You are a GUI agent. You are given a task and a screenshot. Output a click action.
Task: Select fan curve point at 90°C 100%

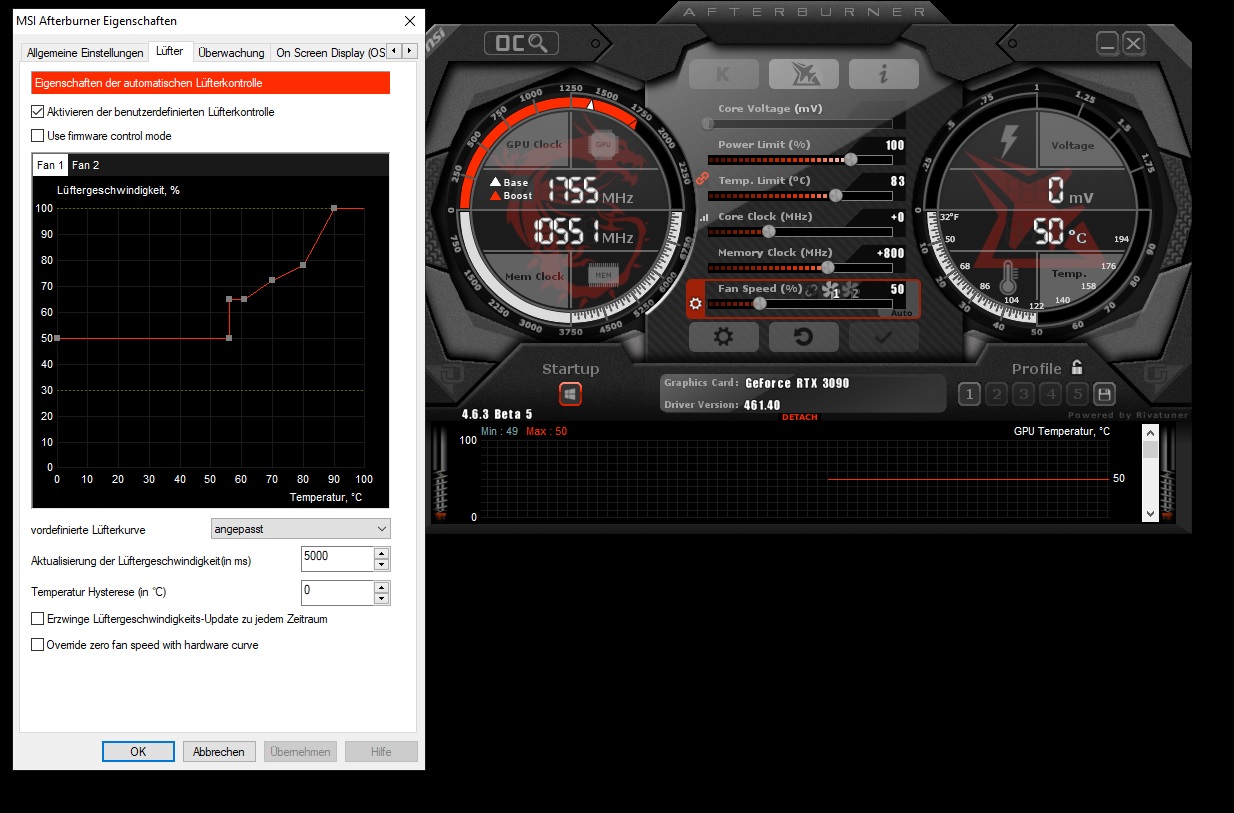pos(334,208)
